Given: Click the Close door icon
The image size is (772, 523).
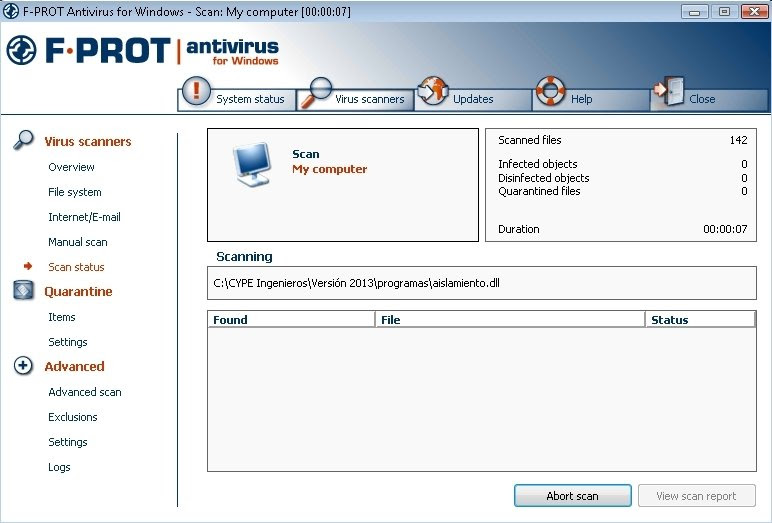Looking at the screenshot, I should 669,91.
